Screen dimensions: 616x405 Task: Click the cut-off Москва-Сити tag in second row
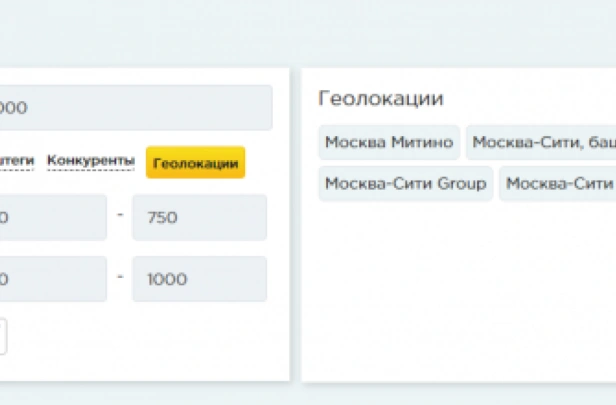tap(557, 183)
